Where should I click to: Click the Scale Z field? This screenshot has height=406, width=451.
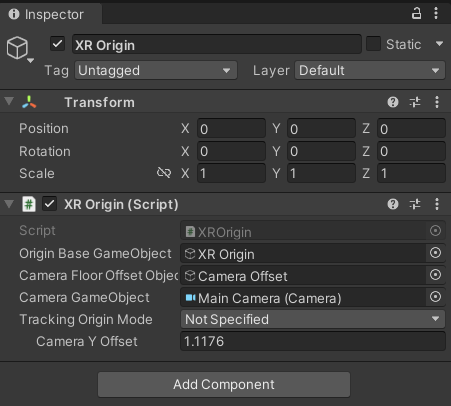pyautogui.click(x=411, y=173)
